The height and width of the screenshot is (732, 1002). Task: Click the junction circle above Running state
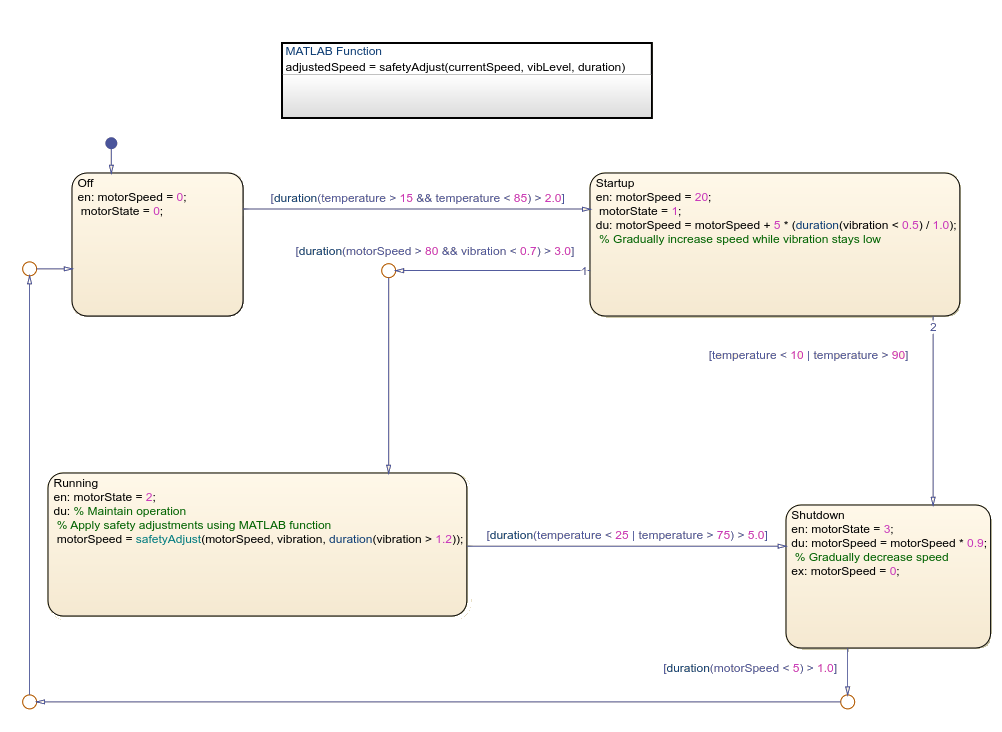tap(389, 270)
